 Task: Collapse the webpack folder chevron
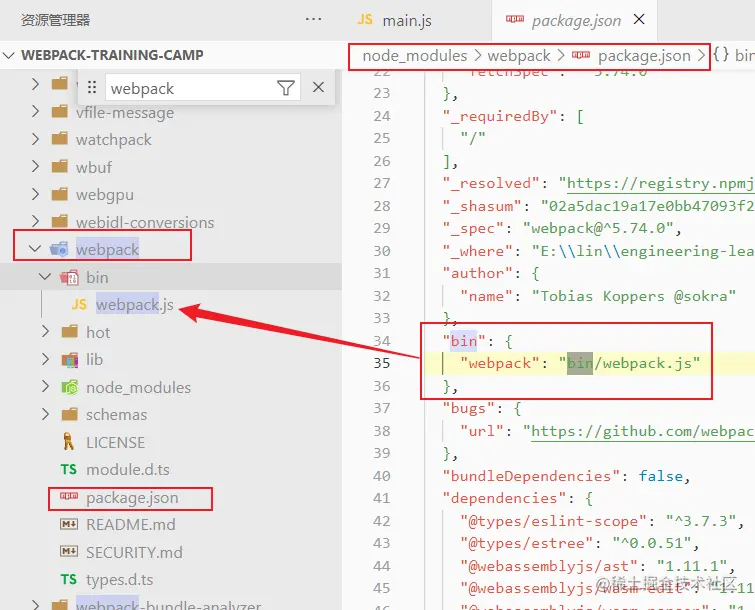(x=35, y=249)
